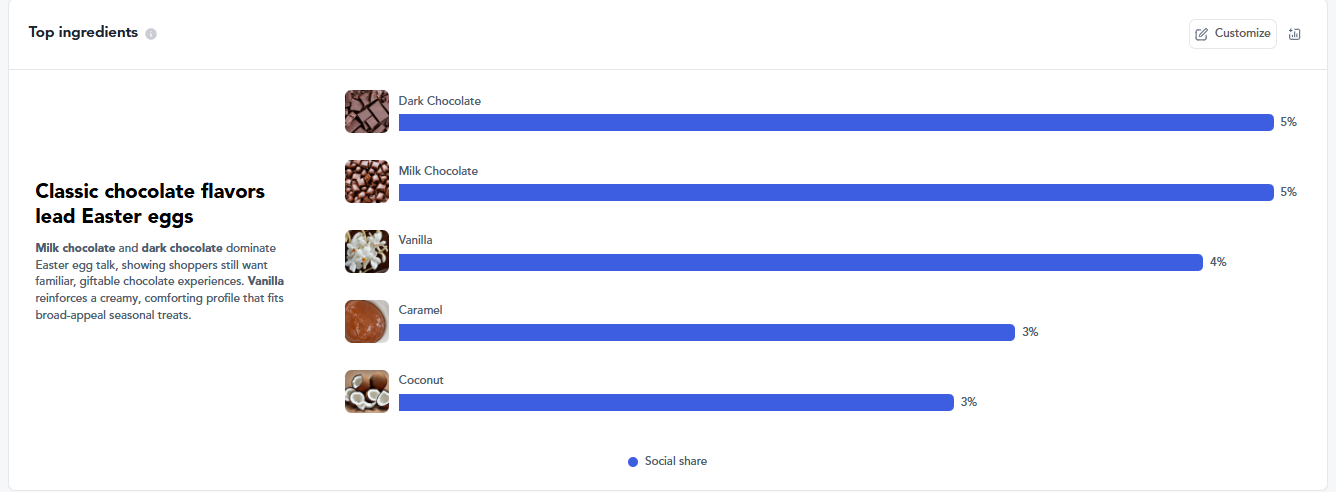Click the Dark Chocolate thumbnail image
The image size is (1336, 492).
pyautogui.click(x=367, y=112)
